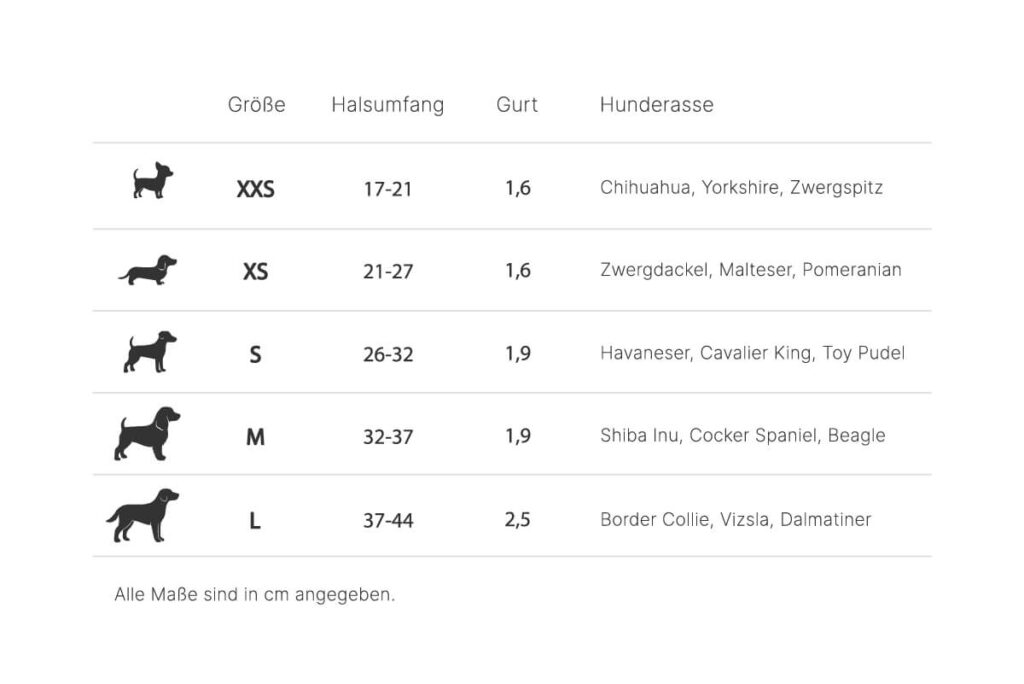Click the L size label
Screen dimensions: 1024x684
[255, 521]
